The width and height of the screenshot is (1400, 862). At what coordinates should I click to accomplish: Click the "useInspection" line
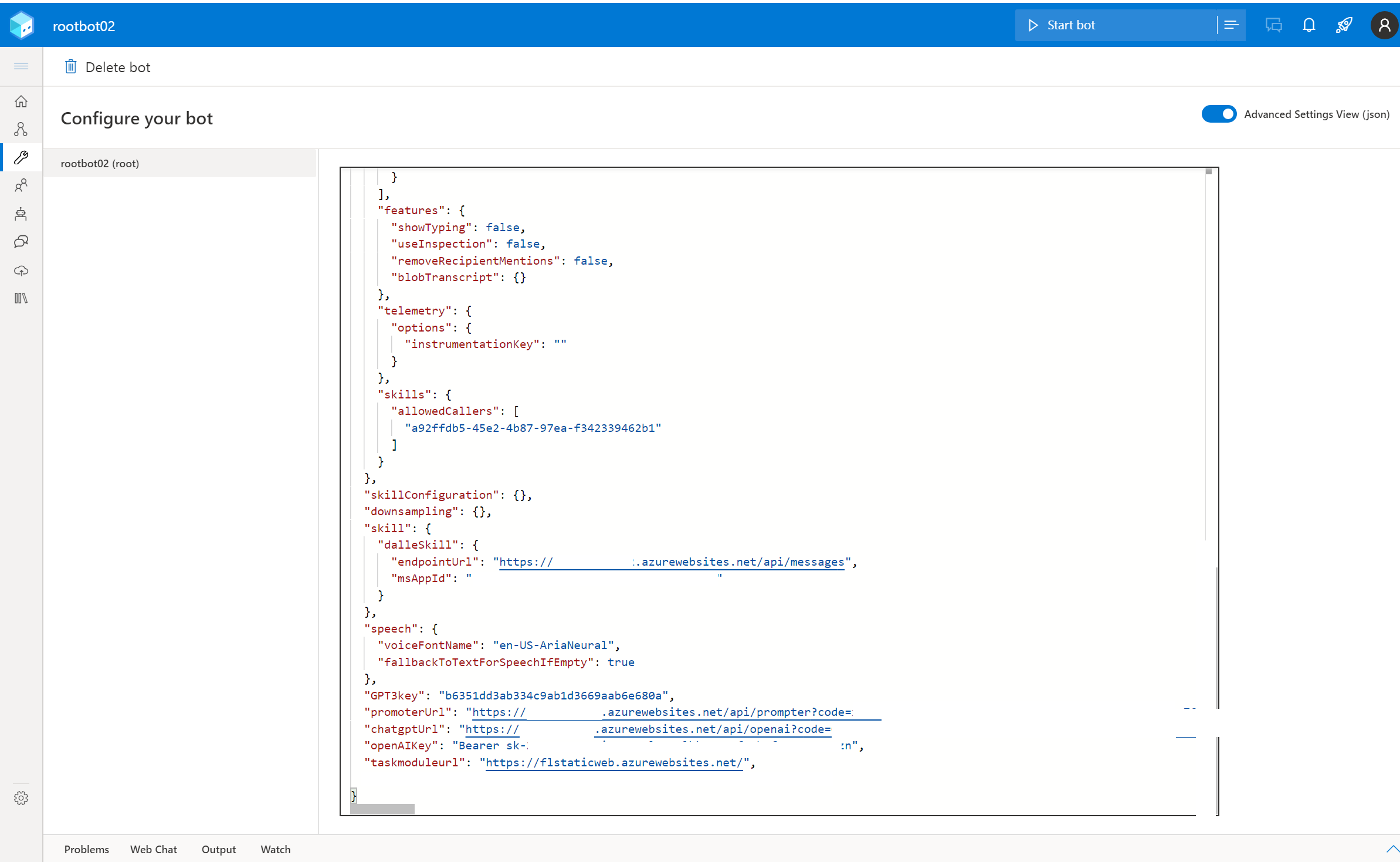469,244
